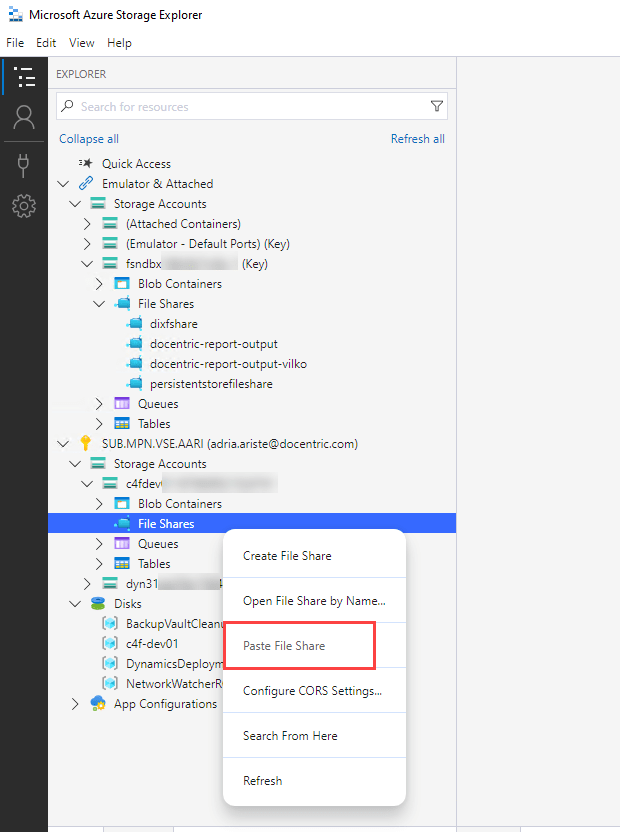This screenshot has height=832, width=620.
Task: Open the File menu
Action: pos(15,42)
